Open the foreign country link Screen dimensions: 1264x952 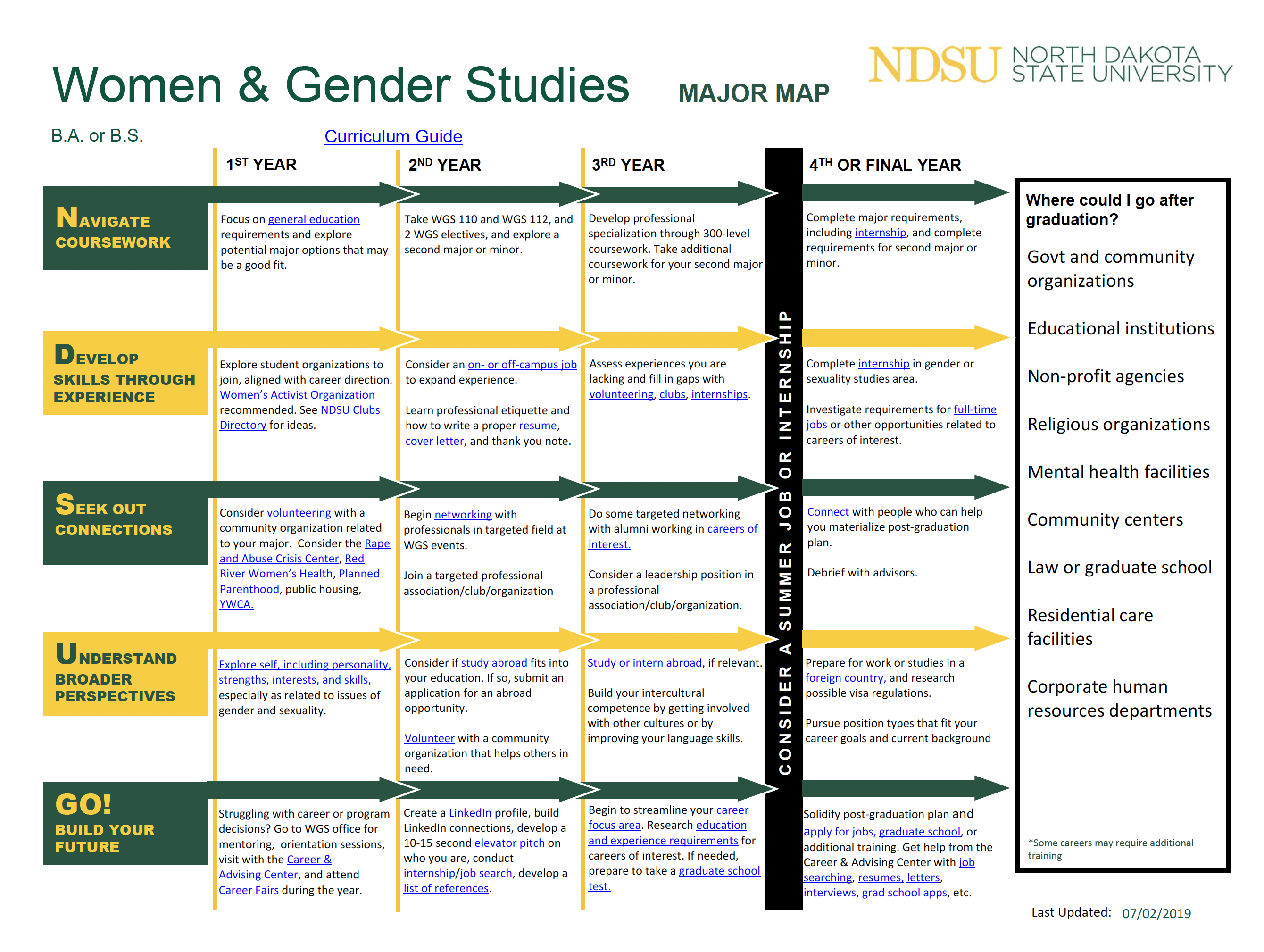[x=845, y=678]
